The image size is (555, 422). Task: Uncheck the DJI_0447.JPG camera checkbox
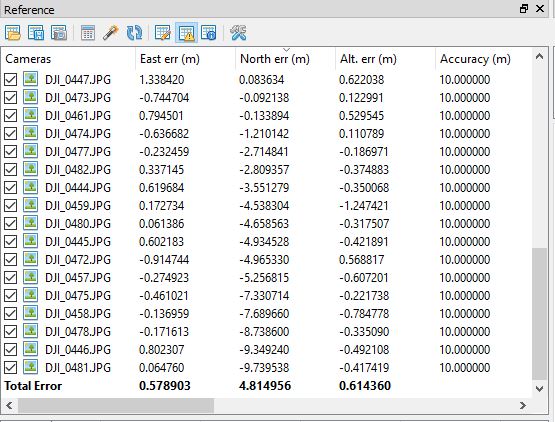[x=11, y=80]
